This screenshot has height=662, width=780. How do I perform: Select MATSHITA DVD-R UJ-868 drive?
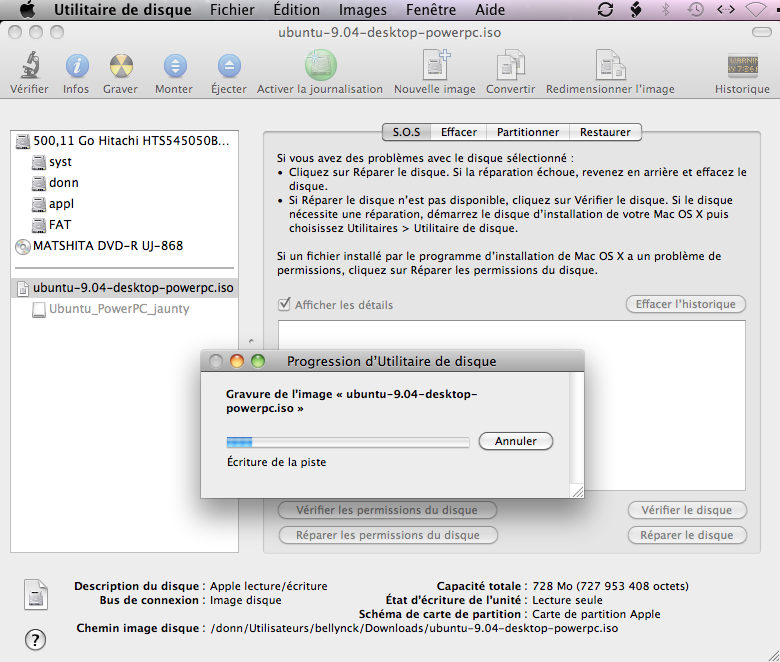[124, 246]
